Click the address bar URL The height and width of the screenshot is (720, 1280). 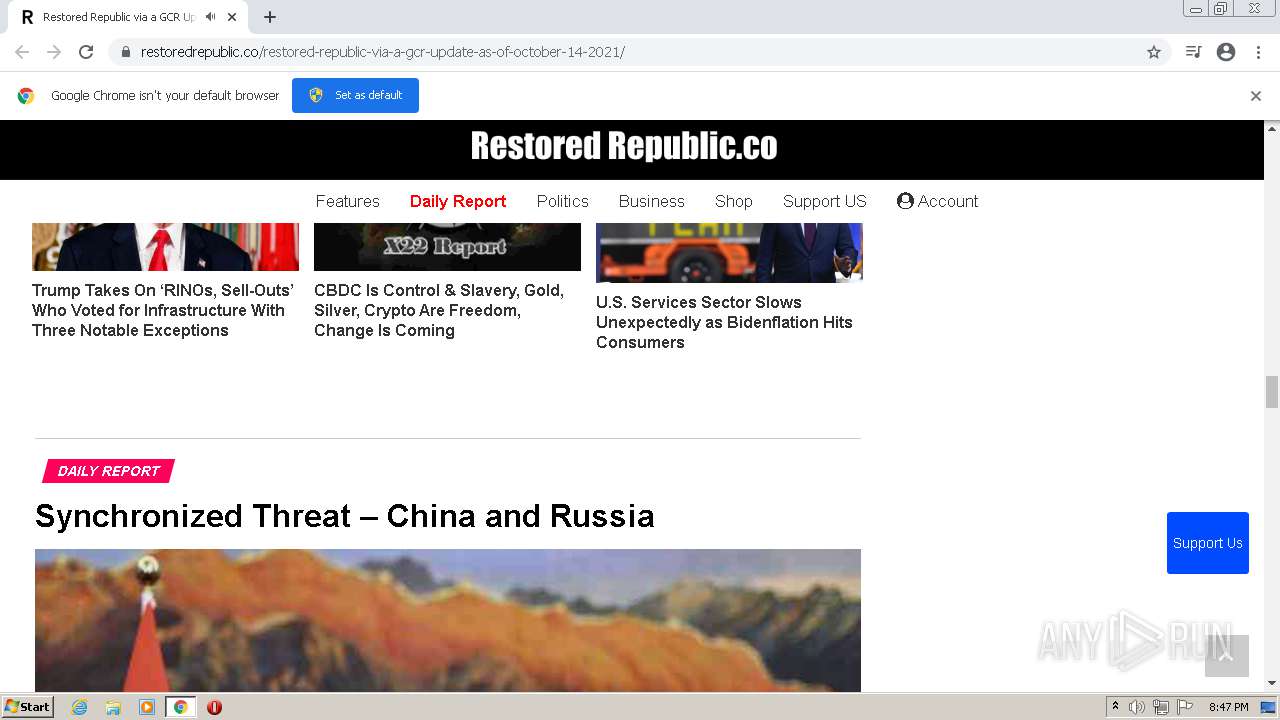tap(383, 52)
